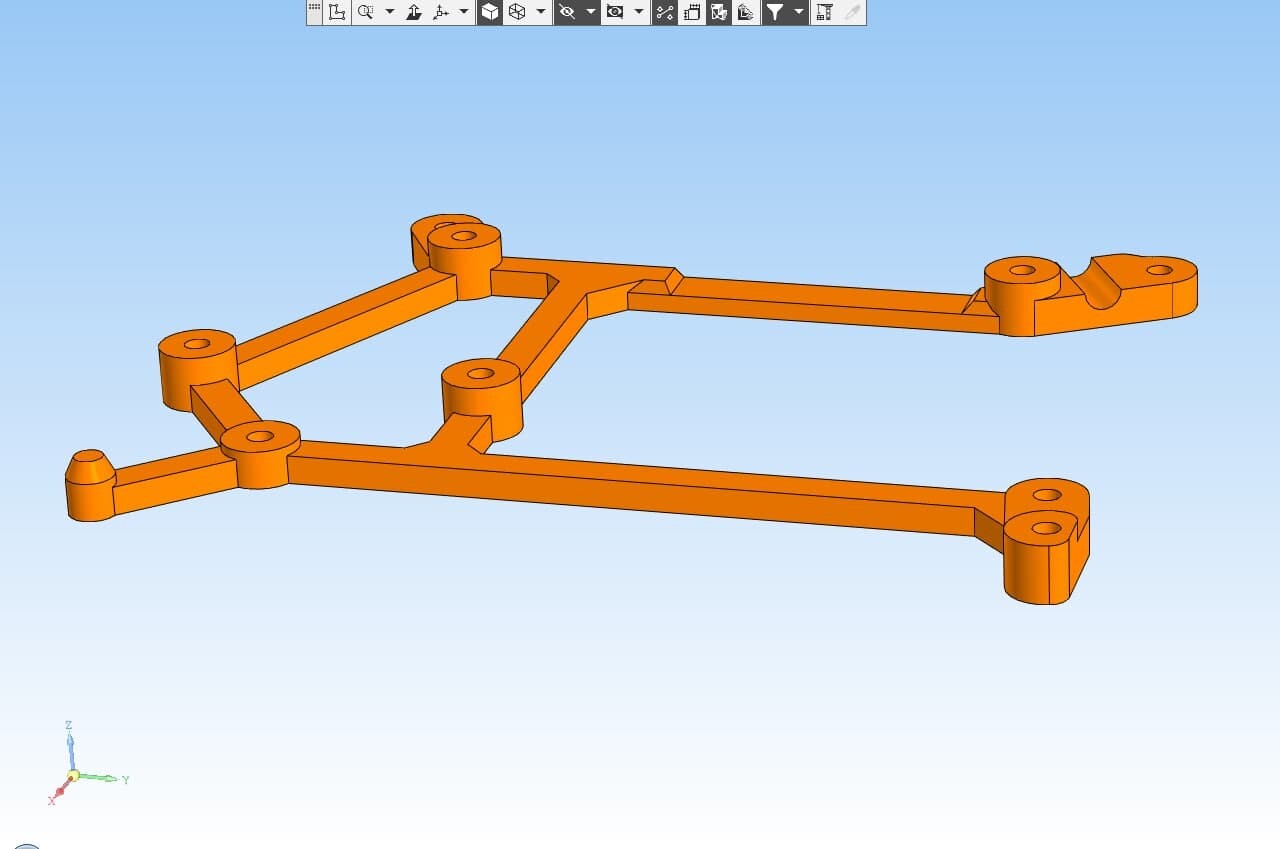Viewport: 1280px width, 849px height.
Task: Open the filter dropdown arrow
Action: [798, 12]
